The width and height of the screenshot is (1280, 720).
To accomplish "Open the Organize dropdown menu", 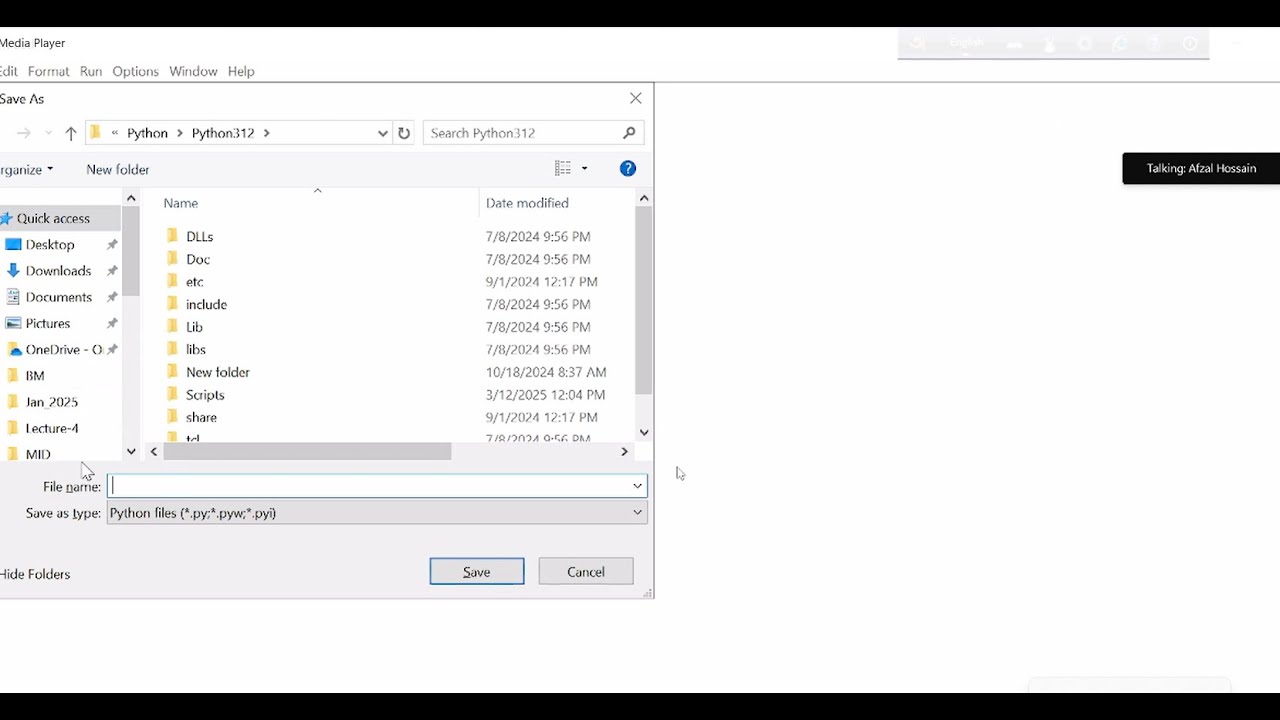I will click(x=26, y=170).
